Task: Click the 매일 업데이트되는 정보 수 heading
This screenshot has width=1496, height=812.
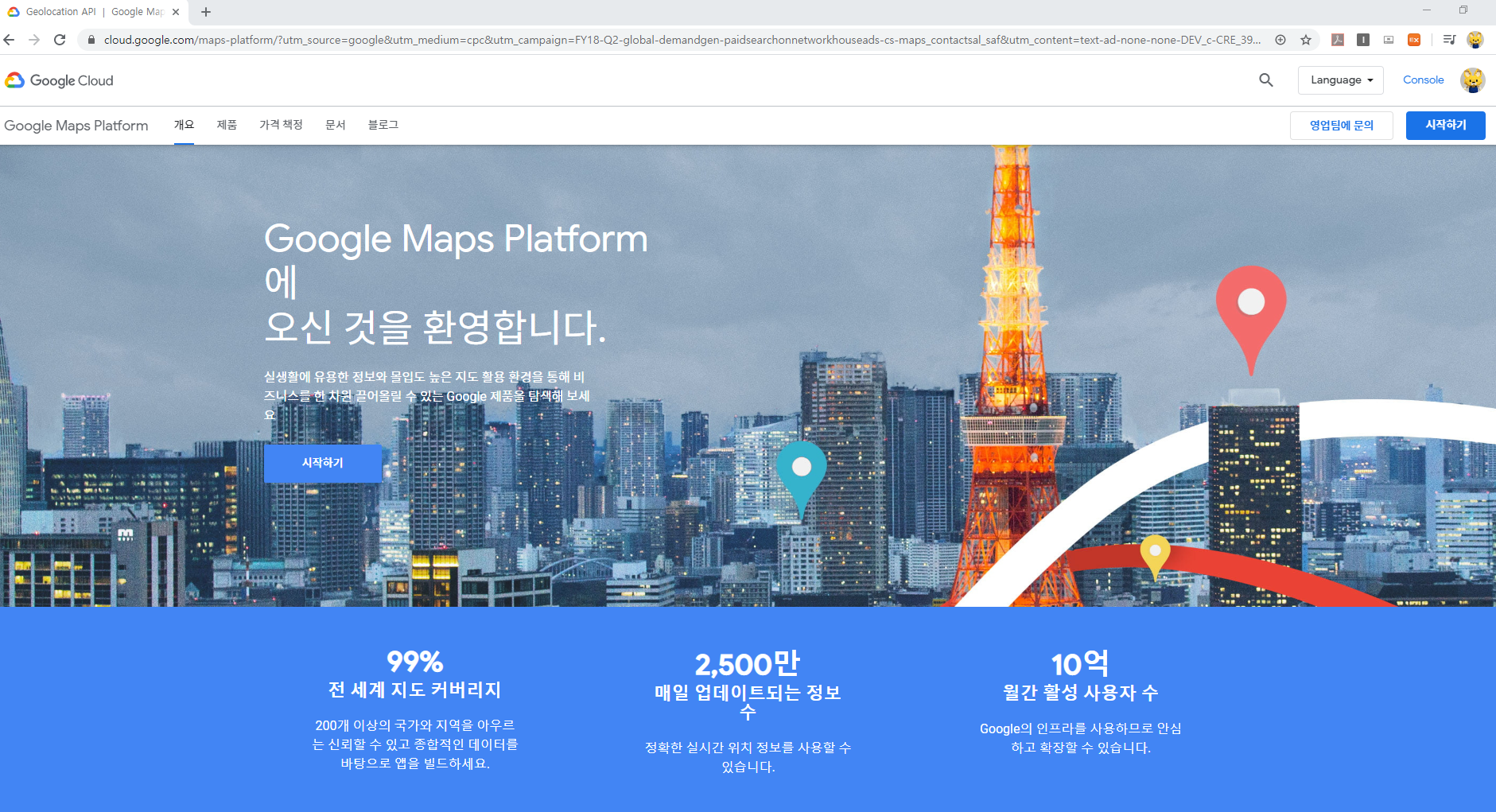Action: [748, 702]
